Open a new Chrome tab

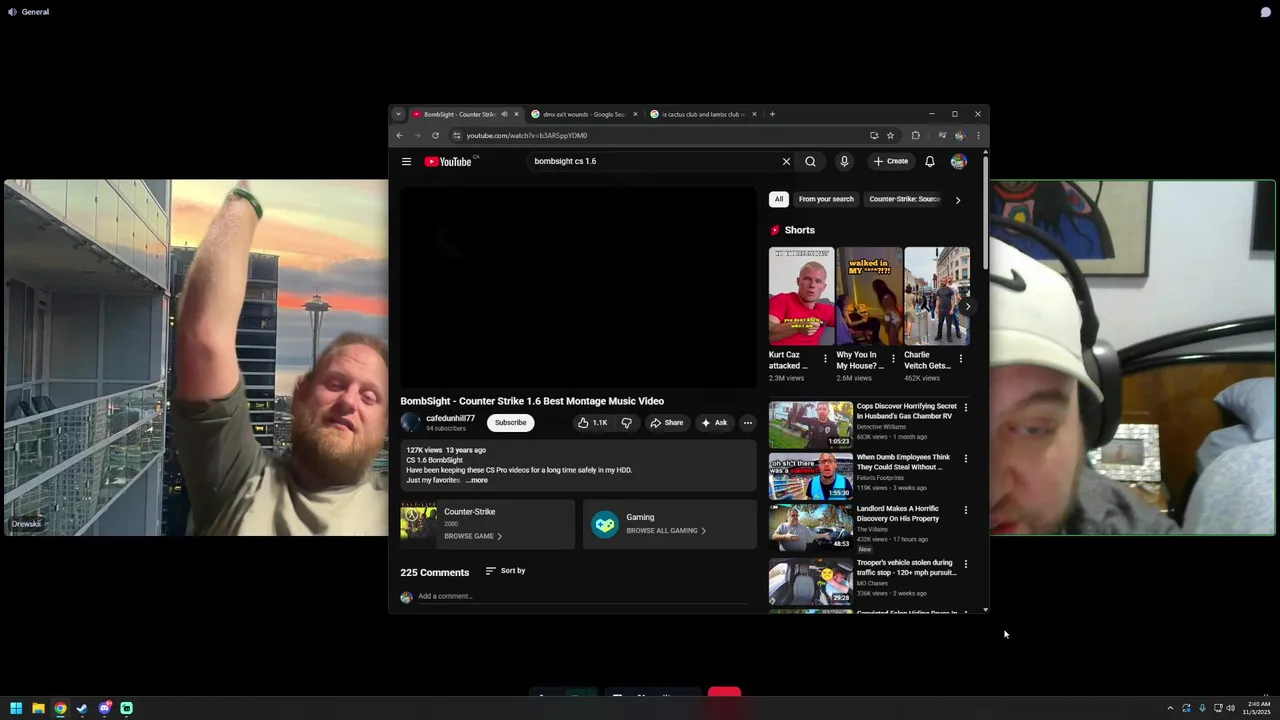(772, 114)
